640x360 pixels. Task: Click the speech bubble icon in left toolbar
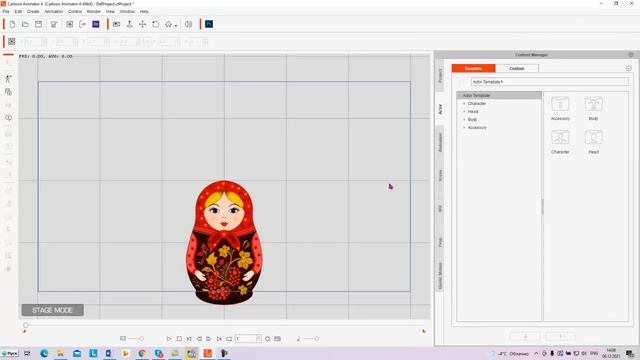pyautogui.click(x=8, y=118)
